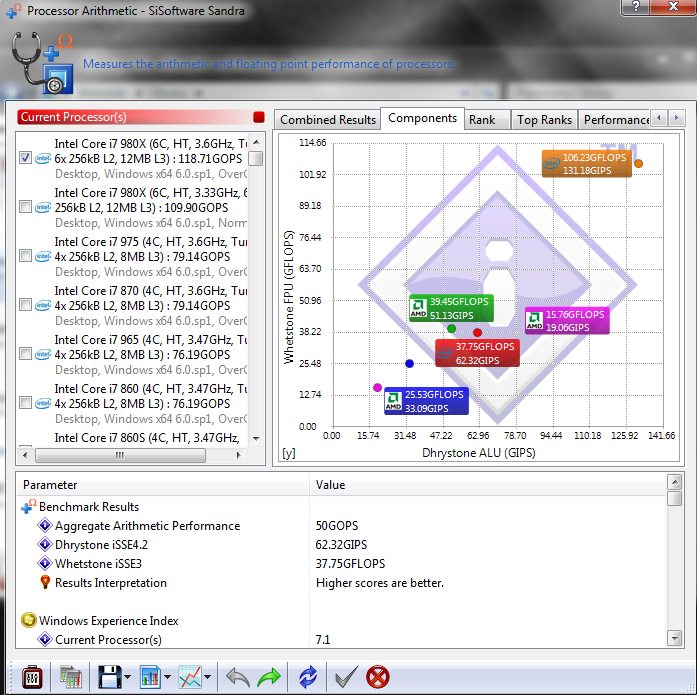Click the hardware comparison chart icon
This screenshot has width=697, height=695.
coord(71,678)
